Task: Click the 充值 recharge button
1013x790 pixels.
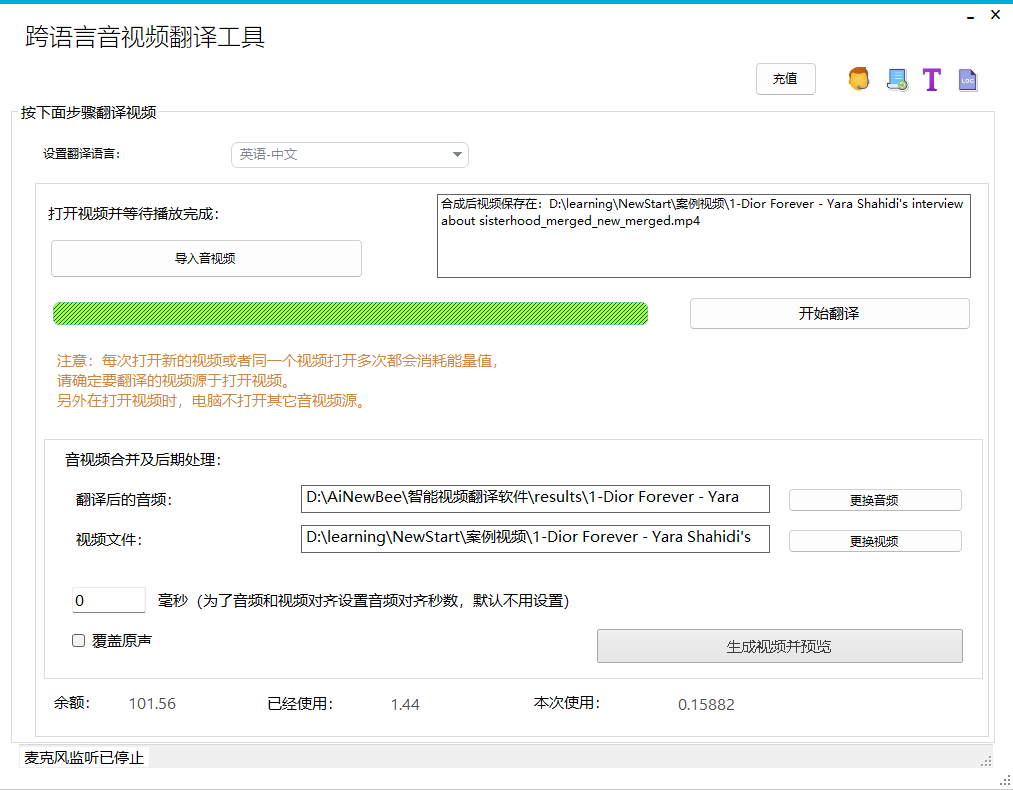Action: (x=785, y=79)
